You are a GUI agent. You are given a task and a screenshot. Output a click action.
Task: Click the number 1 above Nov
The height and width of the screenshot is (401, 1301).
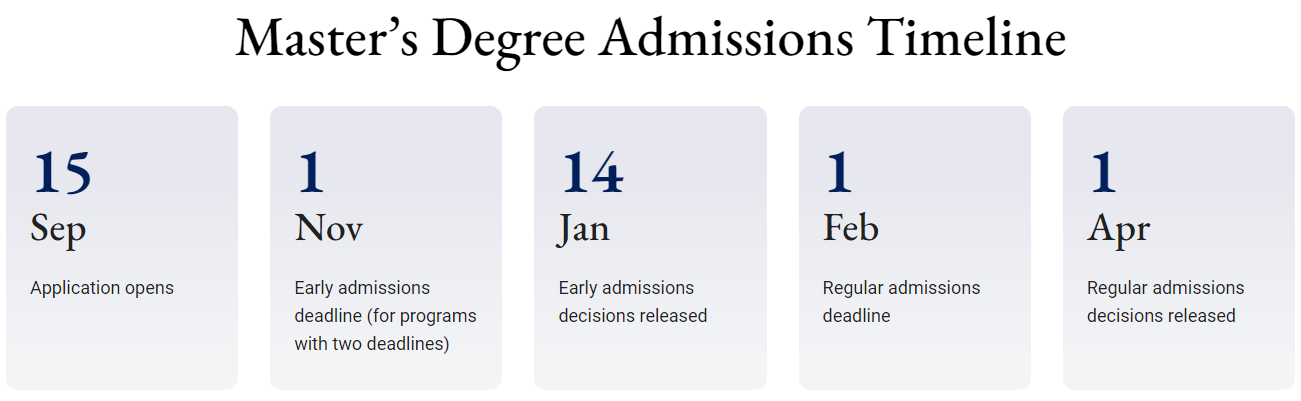pyautogui.click(x=311, y=172)
